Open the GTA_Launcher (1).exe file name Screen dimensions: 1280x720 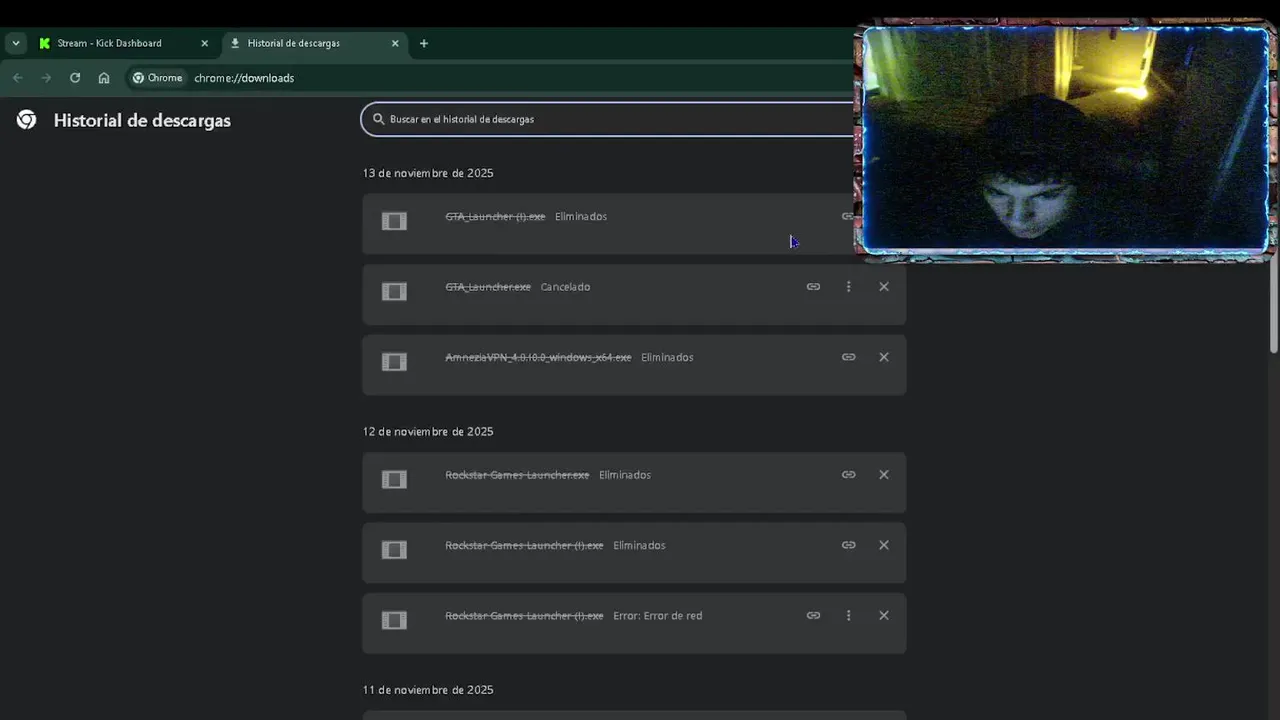click(x=495, y=216)
